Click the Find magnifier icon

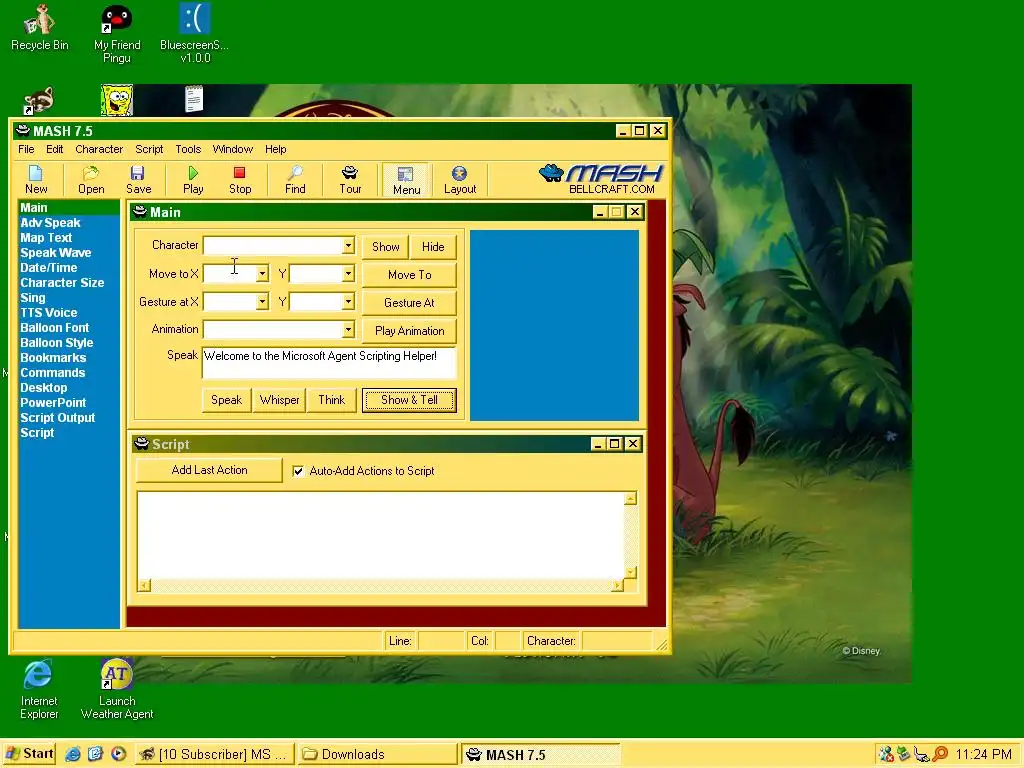(x=295, y=180)
